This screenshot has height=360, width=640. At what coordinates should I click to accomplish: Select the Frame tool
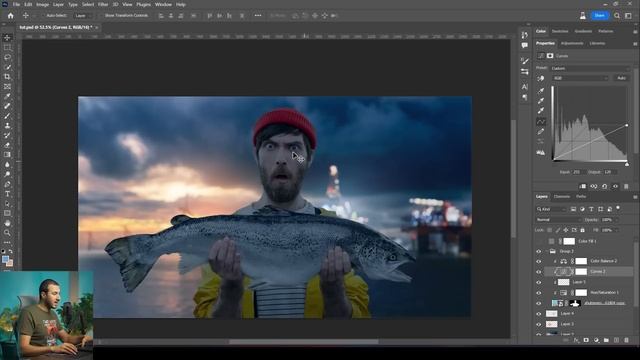pos(7,87)
